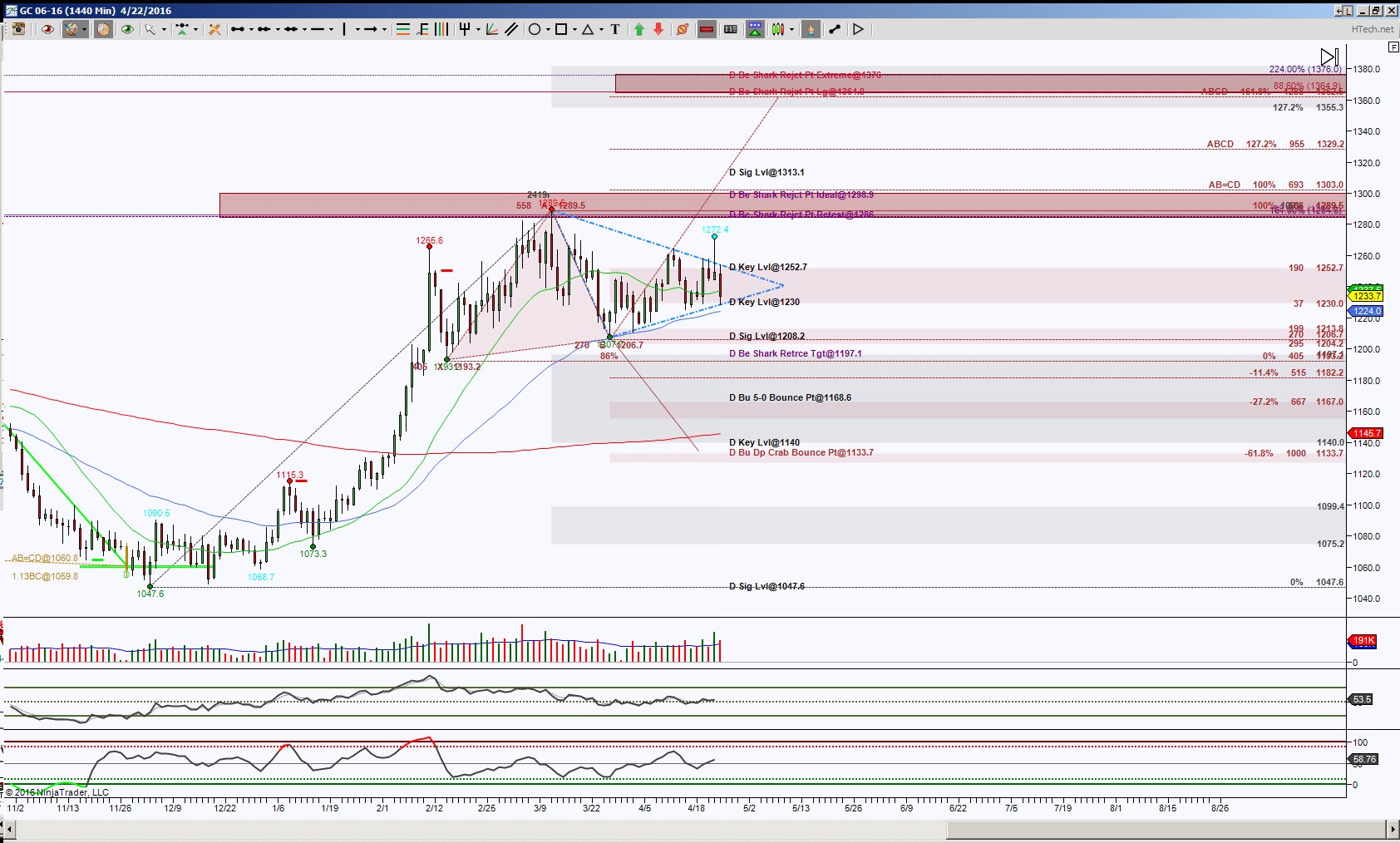Screen dimensions: 1400x843
Task: Click the skip-to-end arrow on chart
Action: (1329, 57)
